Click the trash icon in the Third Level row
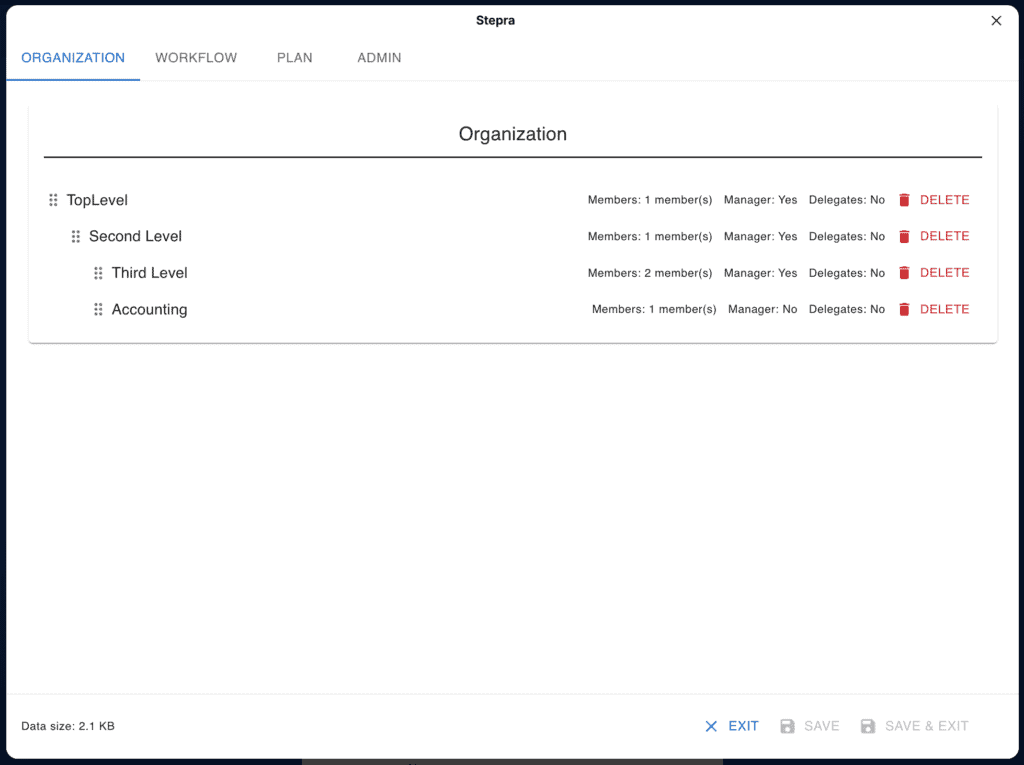The height and width of the screenshot is (765, 1024). pyautogui.click(x=904, y=273)
